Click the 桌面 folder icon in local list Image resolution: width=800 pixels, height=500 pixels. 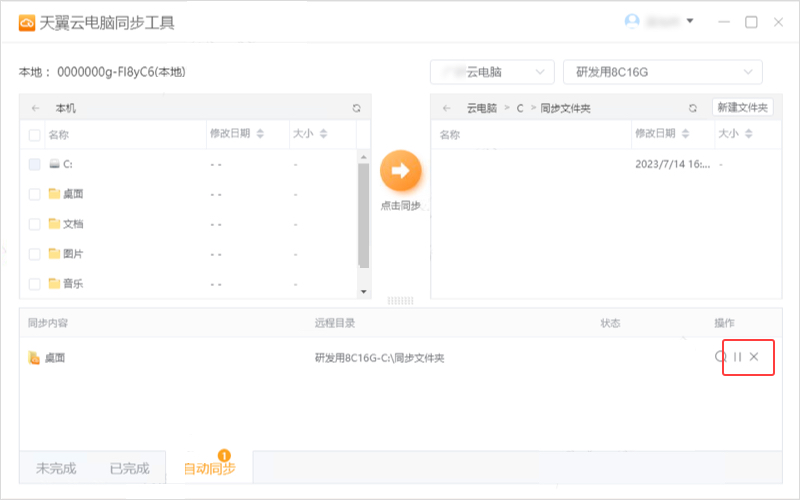click(55, 193)
